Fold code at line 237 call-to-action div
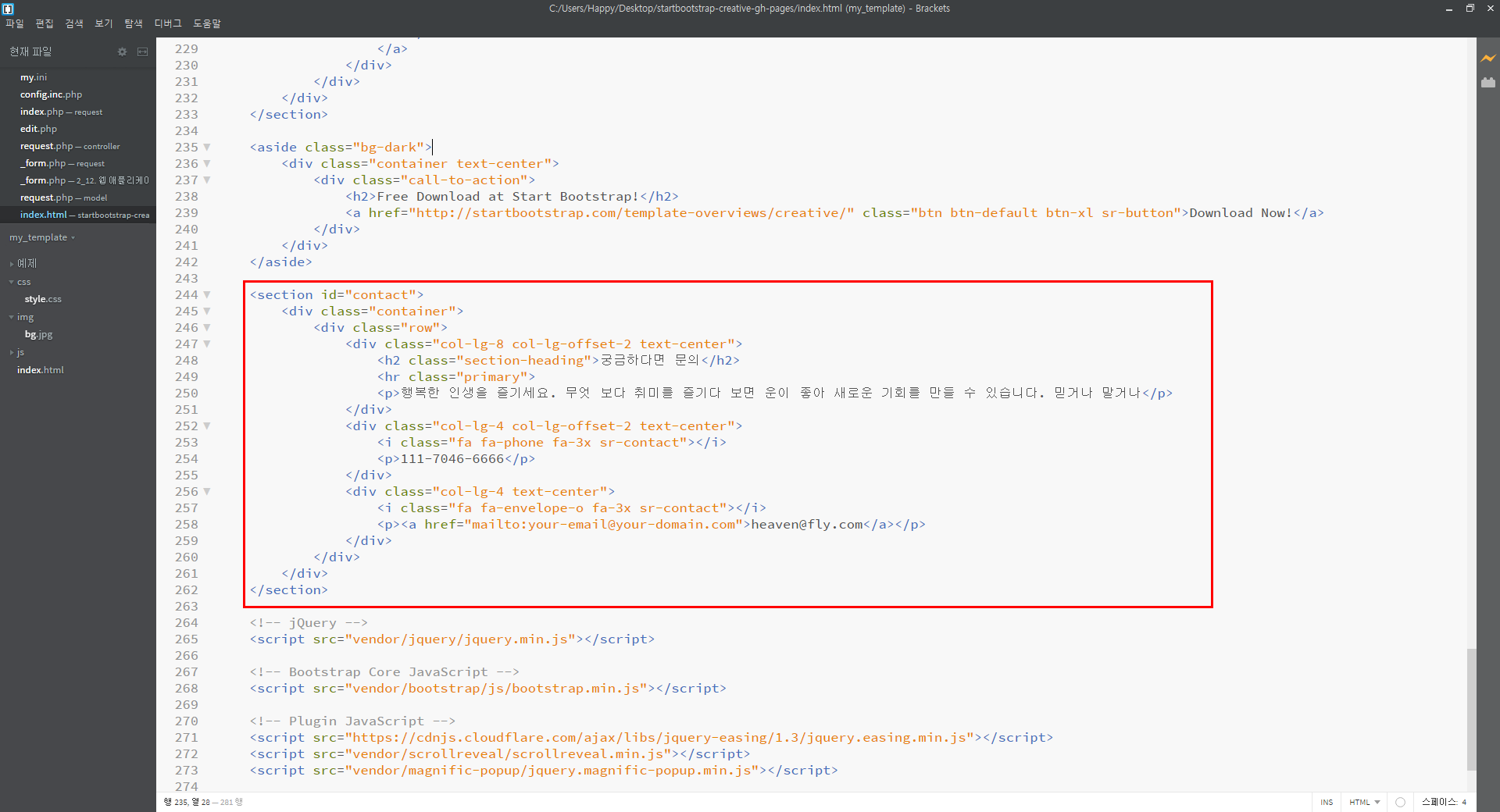Screen dimensions: 1500x812 [x=207, y=180]
